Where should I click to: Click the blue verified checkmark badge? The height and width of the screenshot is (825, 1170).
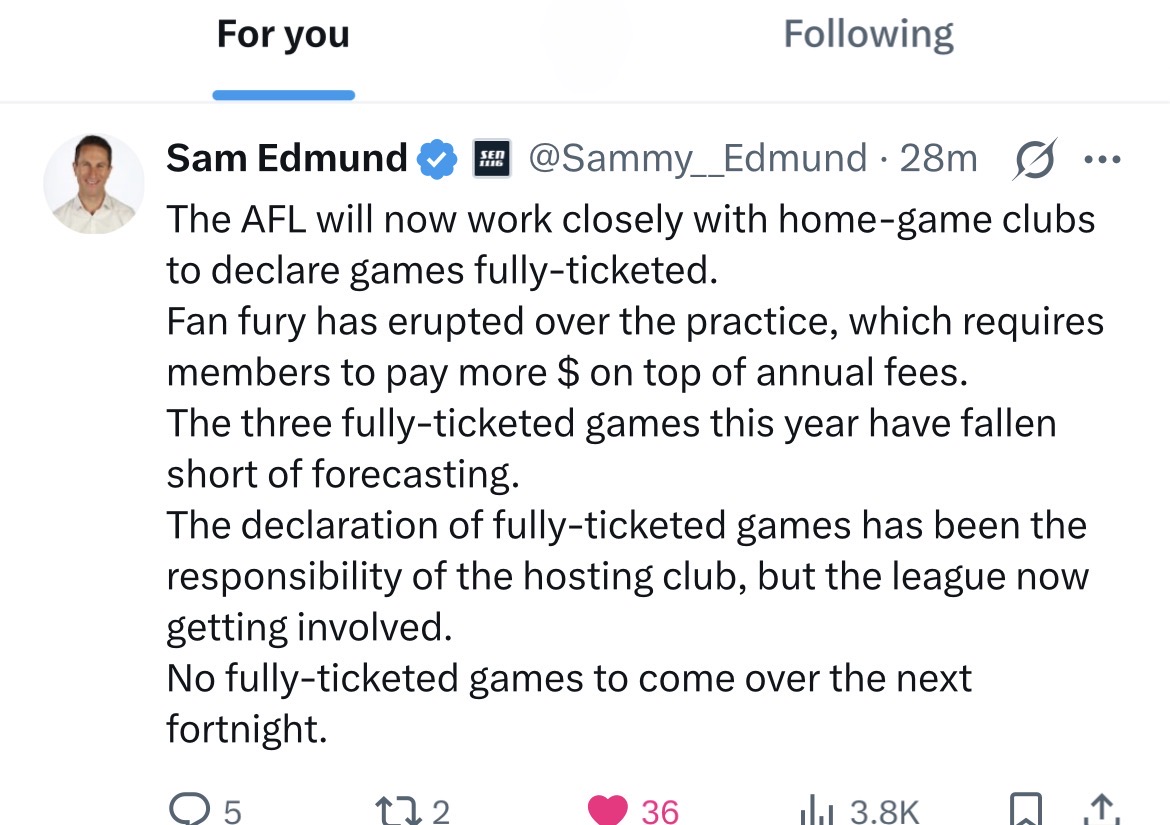pos(436,159)
